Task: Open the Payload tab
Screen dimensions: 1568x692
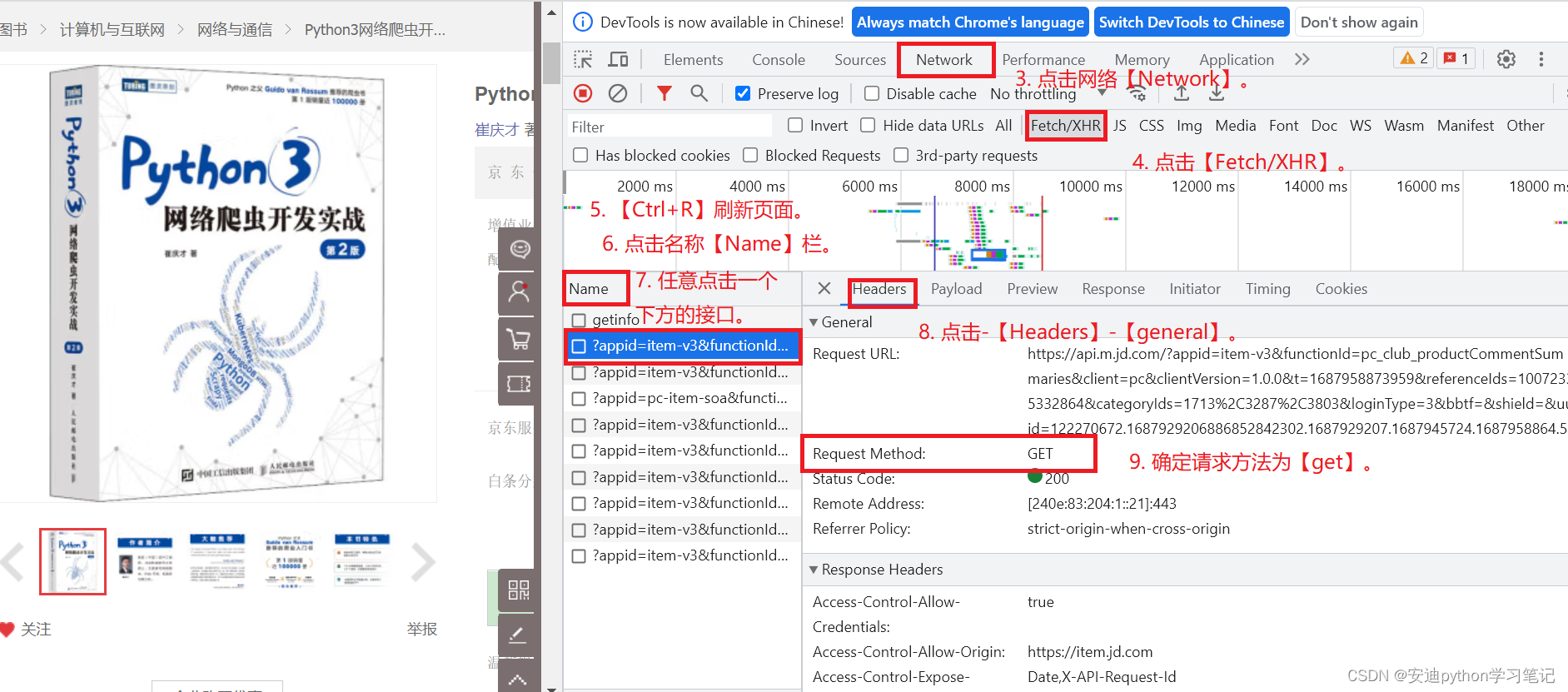Action: pyautogui.click(x=956, y=288)
